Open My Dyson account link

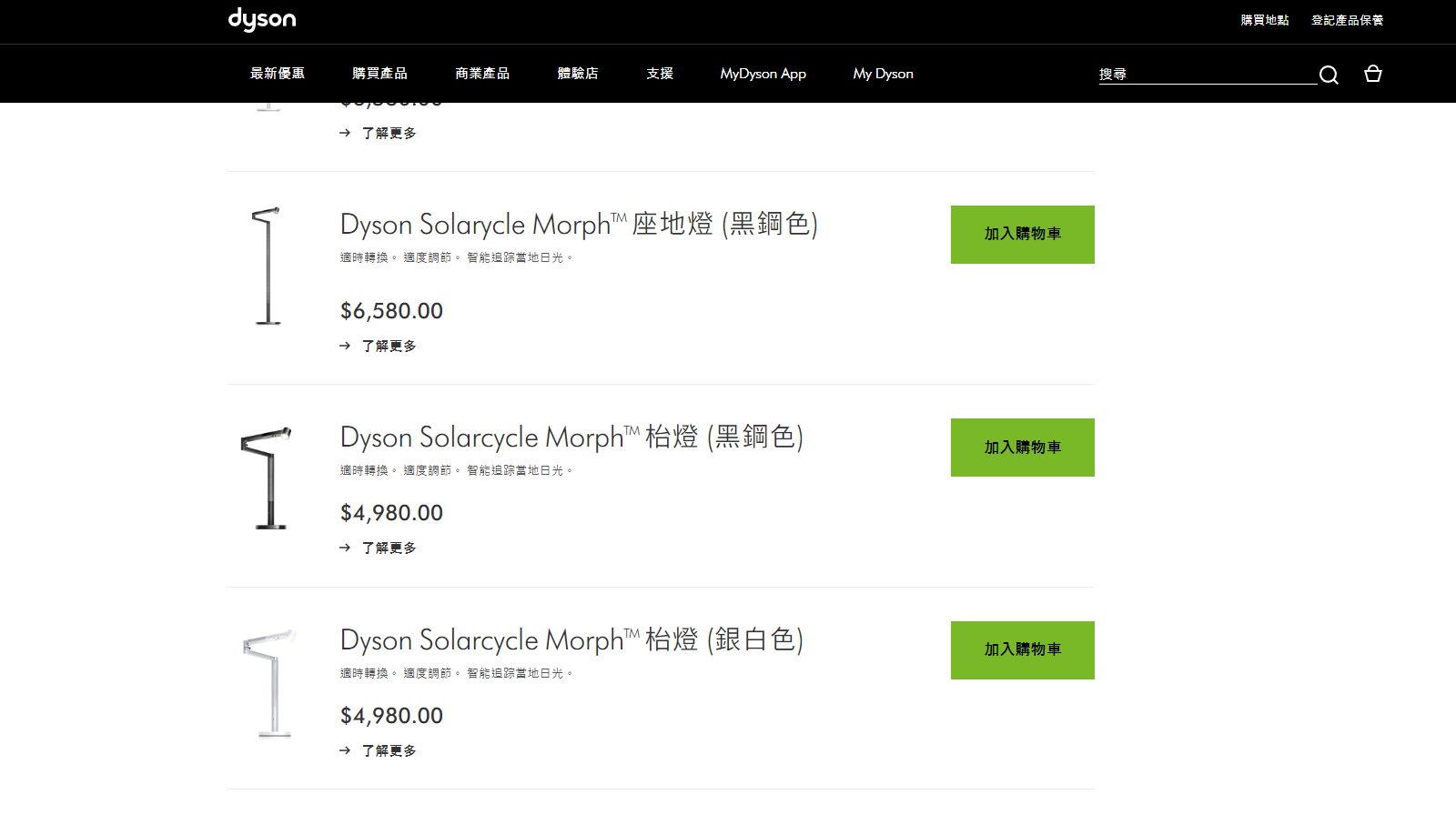883,74
